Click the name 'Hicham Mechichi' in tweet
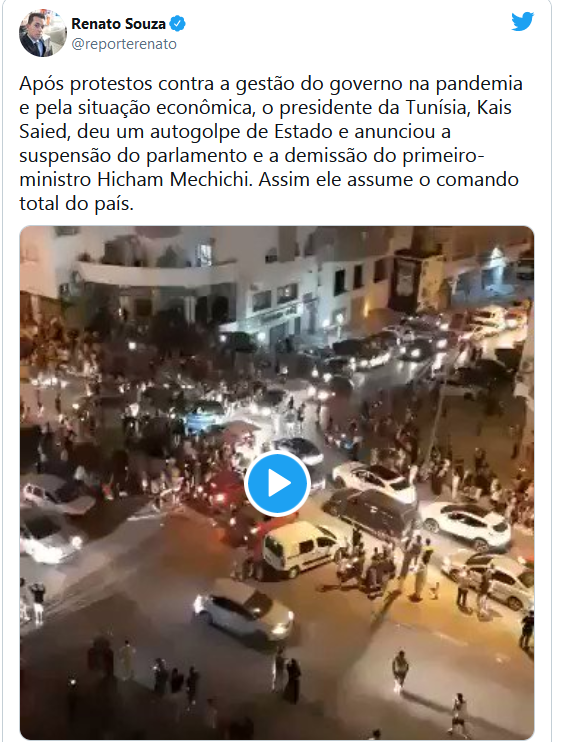The width and height of the screenshot is (571, 742). [173, 180]
